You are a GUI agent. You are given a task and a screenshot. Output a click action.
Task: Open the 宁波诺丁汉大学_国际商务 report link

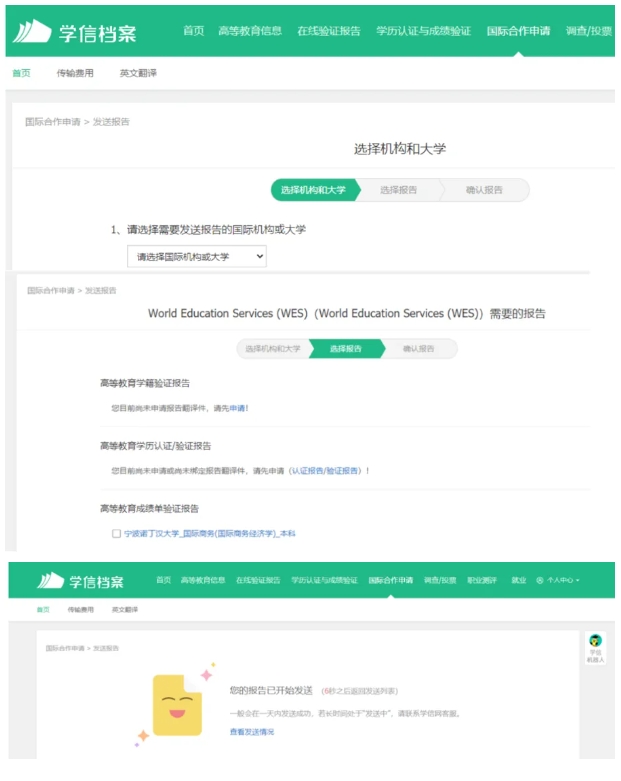click(210, 533)
